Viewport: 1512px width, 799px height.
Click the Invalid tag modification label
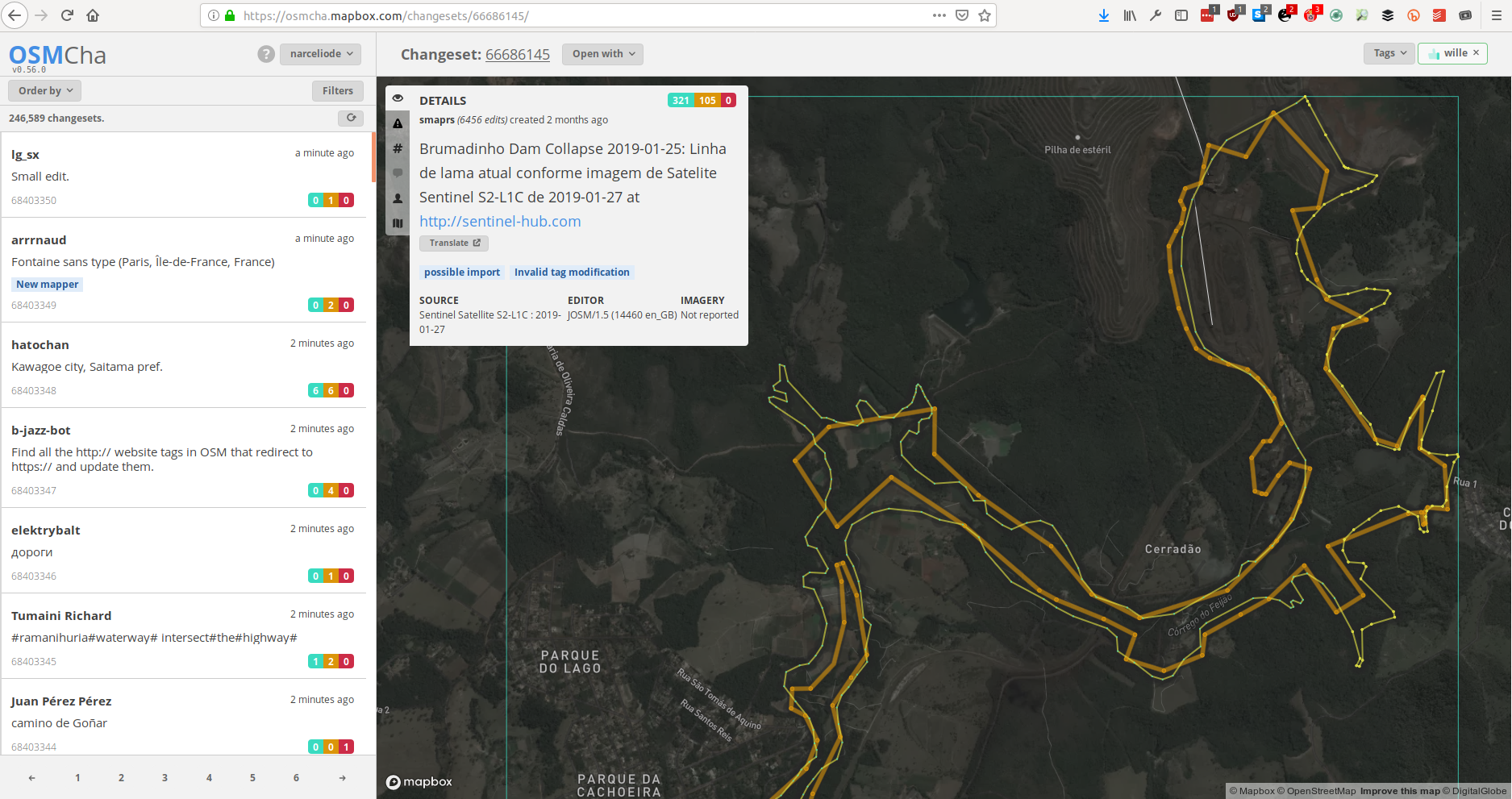572,273
